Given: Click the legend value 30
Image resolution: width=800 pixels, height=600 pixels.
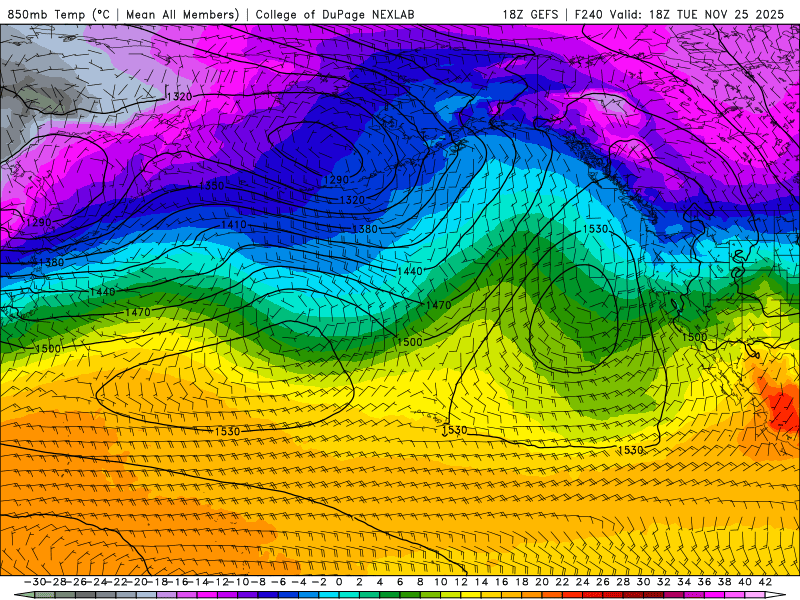Looking at the screenshot, I should (643, 582).
